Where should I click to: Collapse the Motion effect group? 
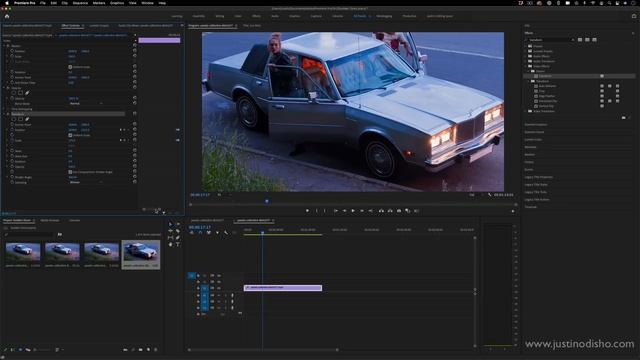4,46
